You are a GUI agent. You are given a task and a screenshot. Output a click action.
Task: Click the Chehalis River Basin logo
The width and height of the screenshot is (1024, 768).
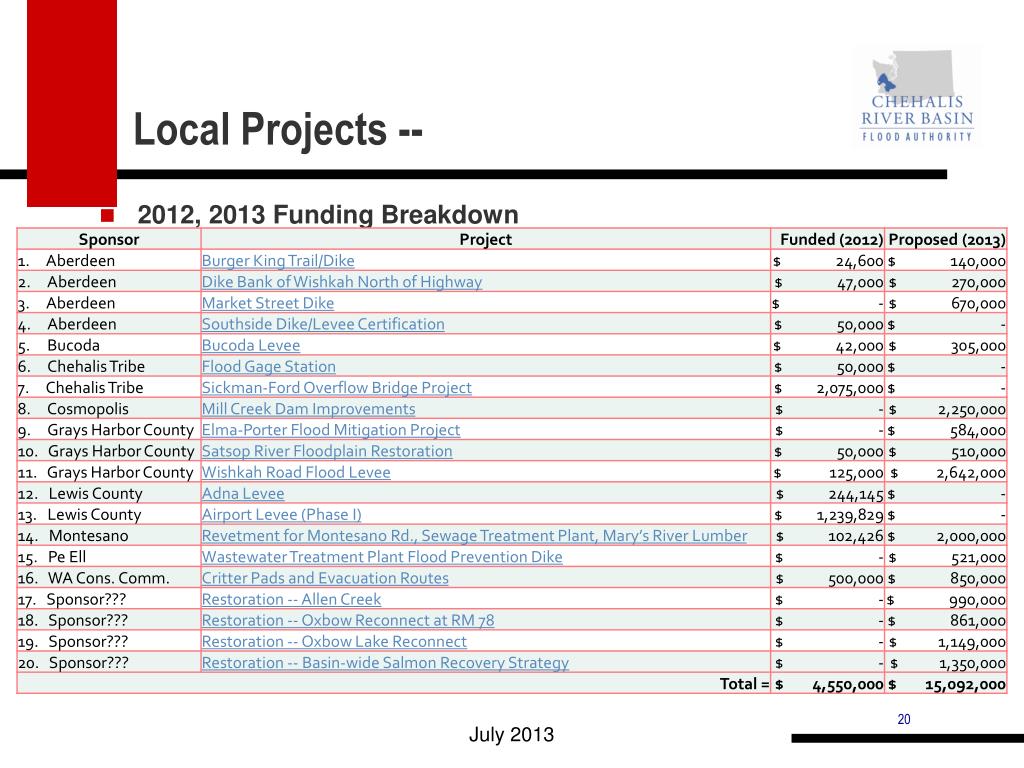click(x=915, y=95)
